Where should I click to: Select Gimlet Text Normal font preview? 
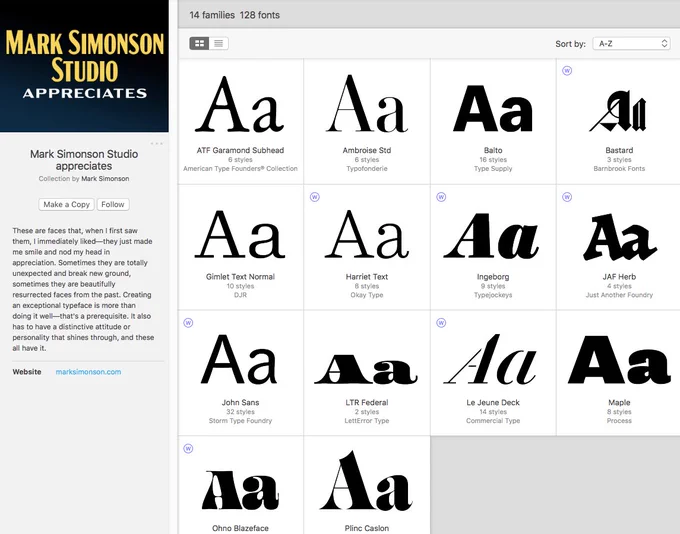pyautogui.click(x=240, y=234)
